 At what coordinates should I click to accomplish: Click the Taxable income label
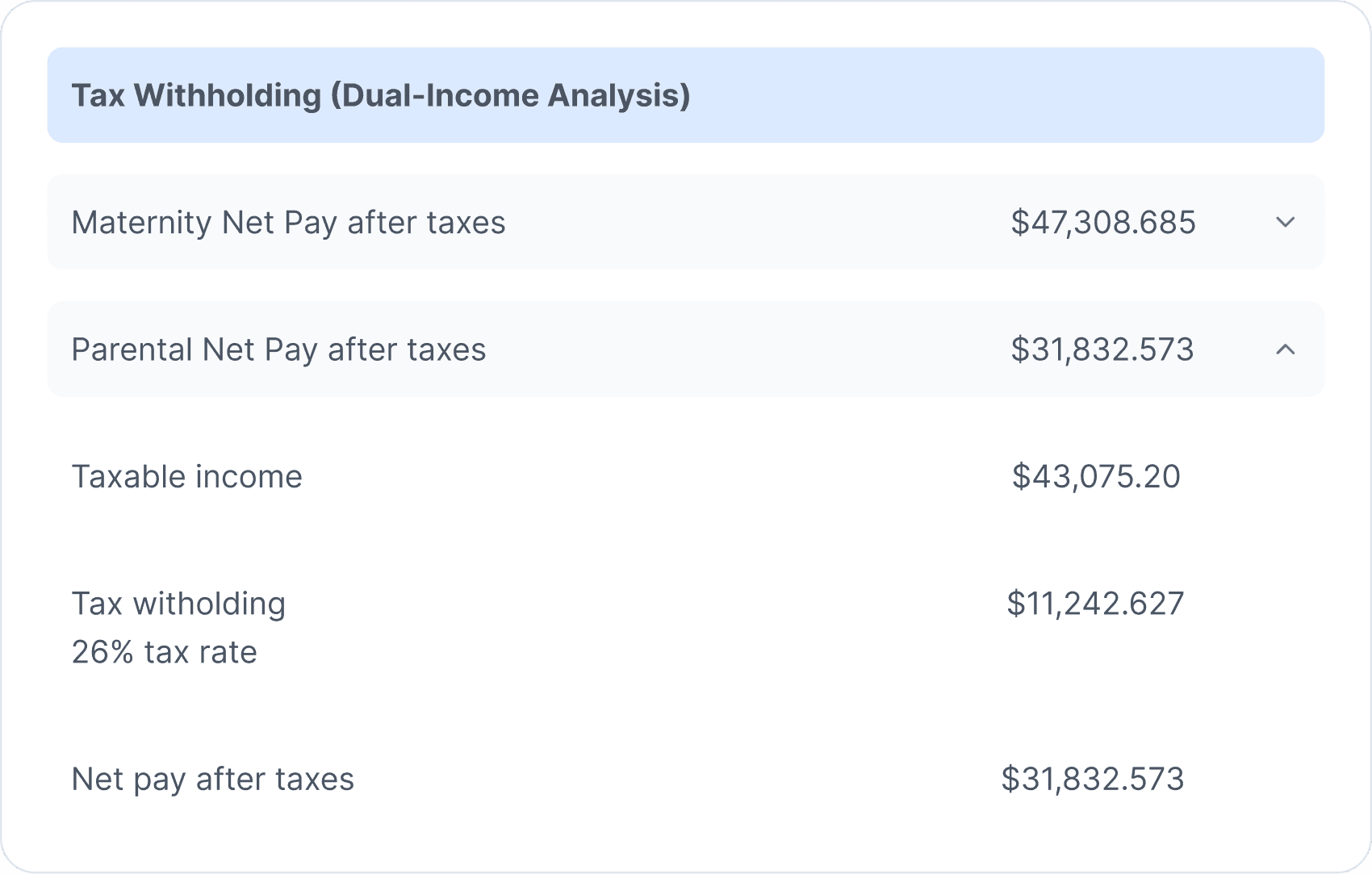pos(186,476)
